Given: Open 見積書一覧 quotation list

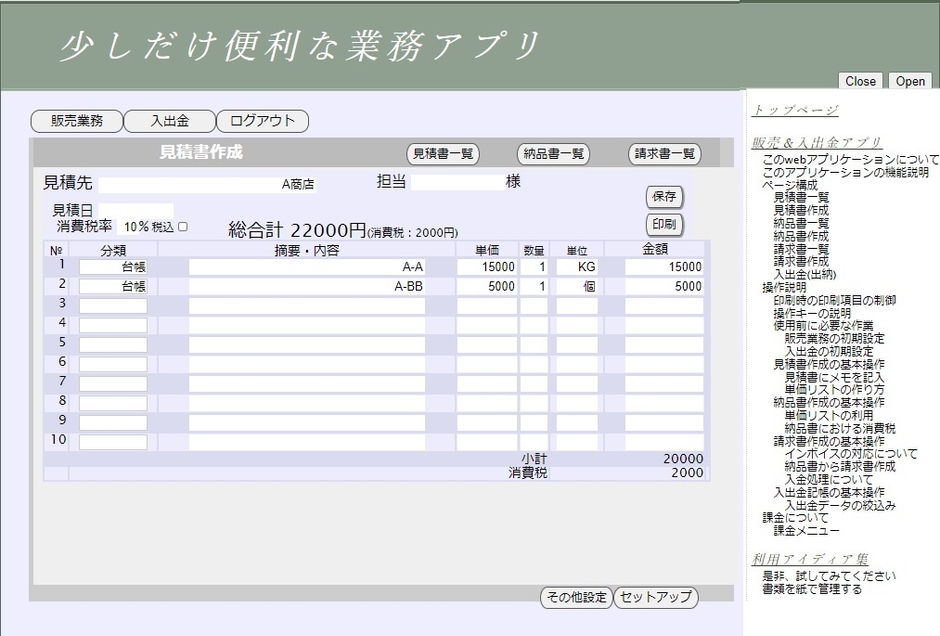Looking at the screenshot, I should pyautogui.click(x=443, y=154).
